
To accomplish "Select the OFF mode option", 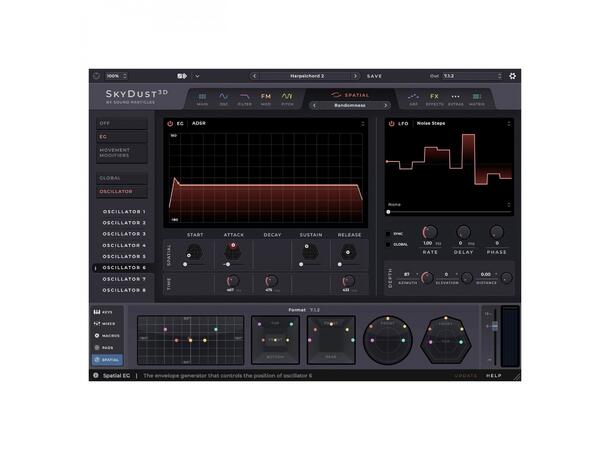I will click(122, 123).
